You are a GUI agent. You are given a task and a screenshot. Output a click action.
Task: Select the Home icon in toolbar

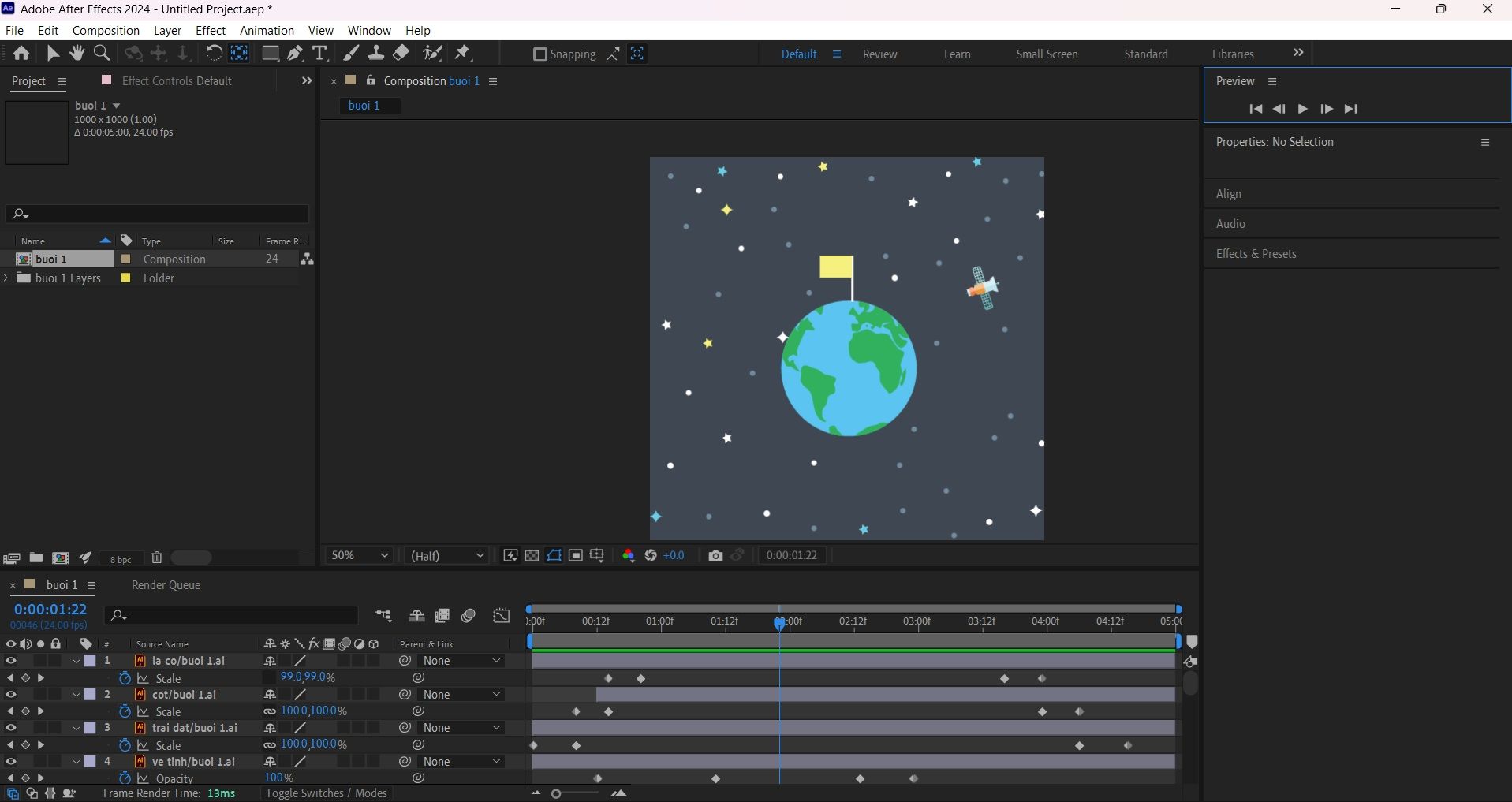[21, 53]
